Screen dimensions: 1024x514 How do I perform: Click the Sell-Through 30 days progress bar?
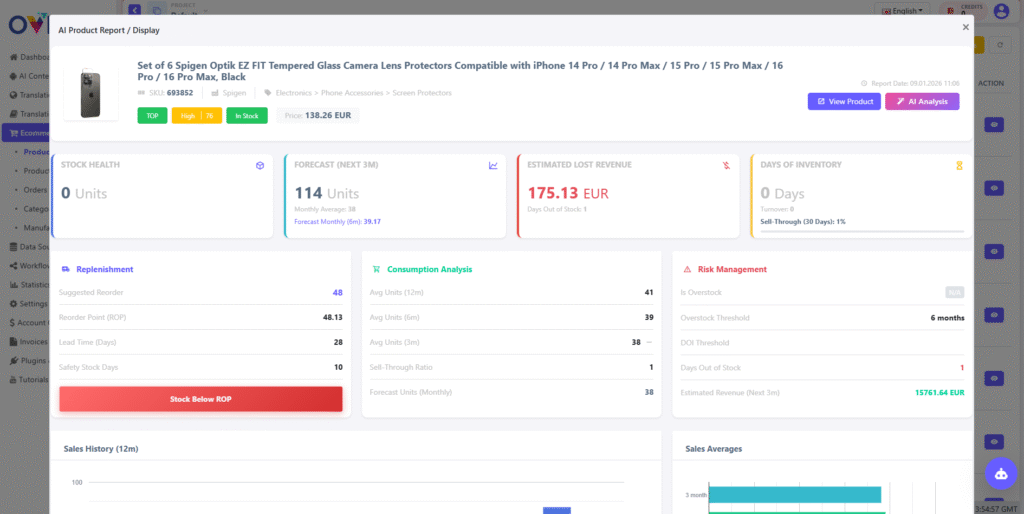tap(862, 231)
